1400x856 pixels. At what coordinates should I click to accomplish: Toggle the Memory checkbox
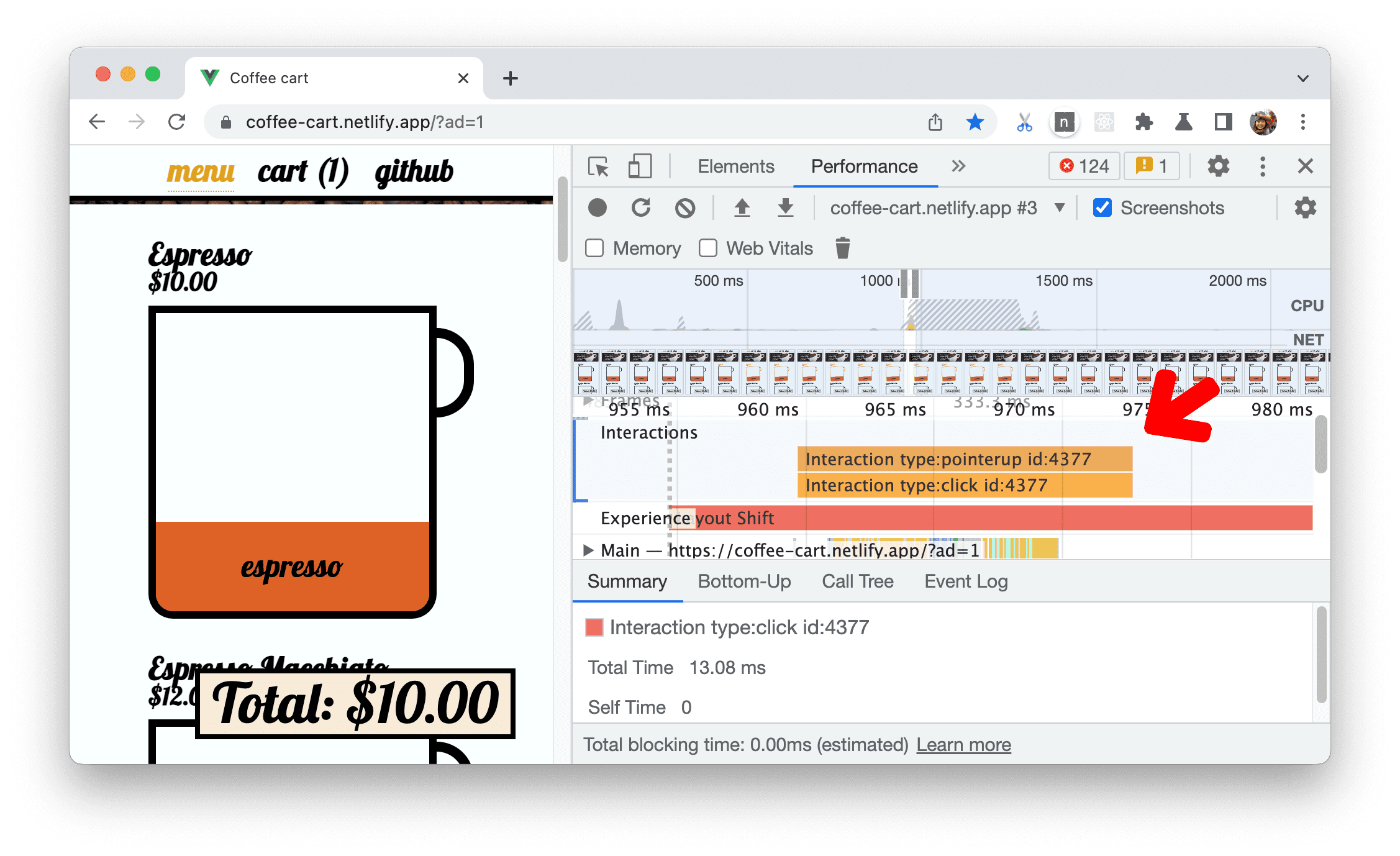coord(593,248)
